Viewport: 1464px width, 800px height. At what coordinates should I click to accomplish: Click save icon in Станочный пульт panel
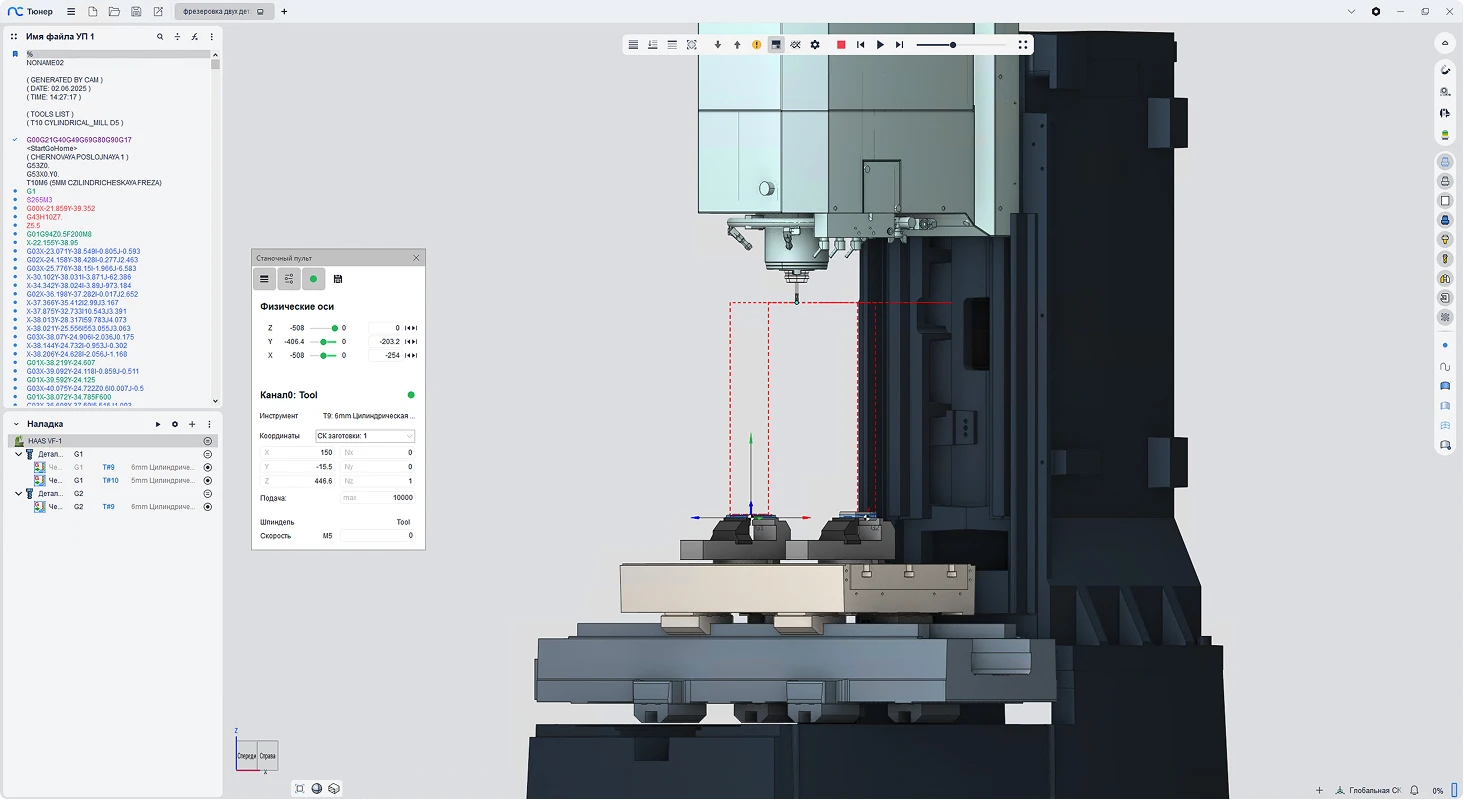click(x=338, y=279)
